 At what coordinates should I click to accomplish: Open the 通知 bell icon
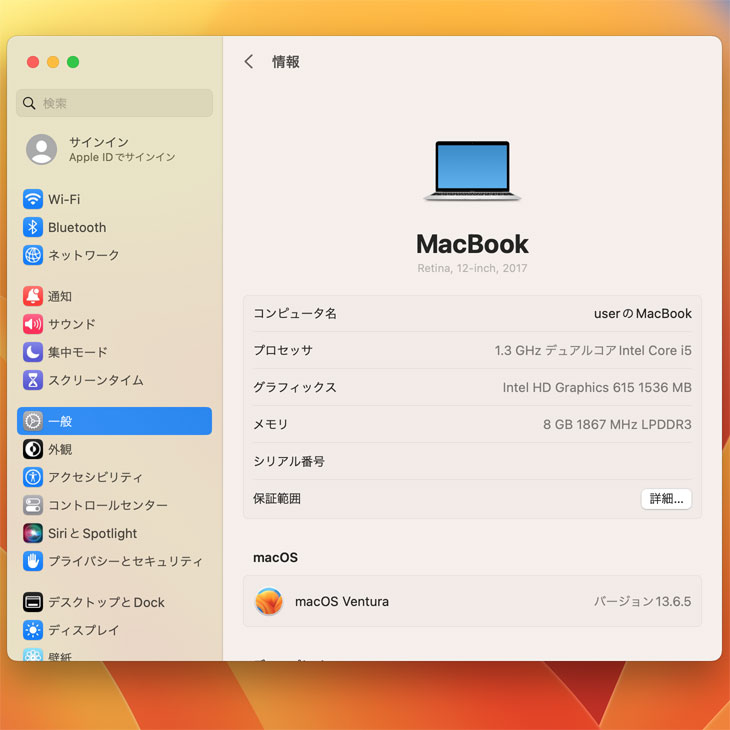pos(33,296)
